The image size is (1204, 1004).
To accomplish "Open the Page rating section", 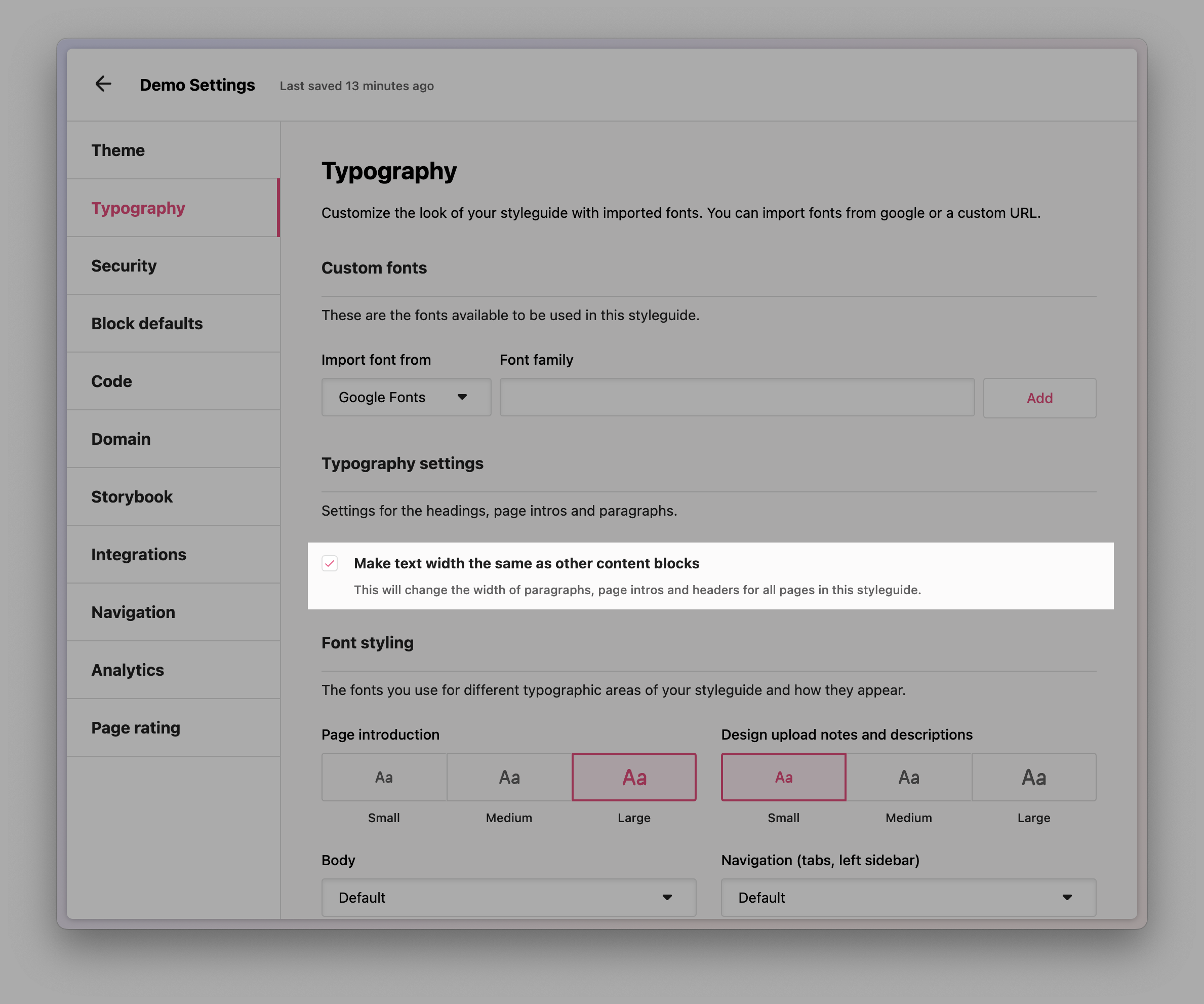I will [x=173, y=728].
